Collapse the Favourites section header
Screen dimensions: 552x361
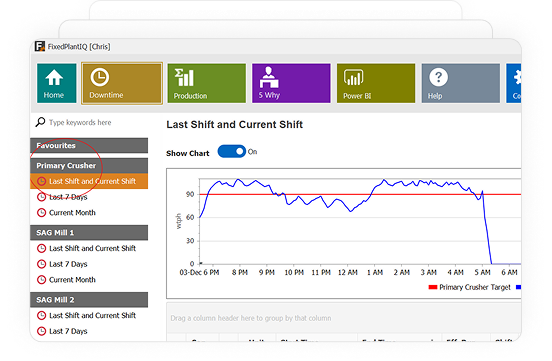tap(89, 145)
